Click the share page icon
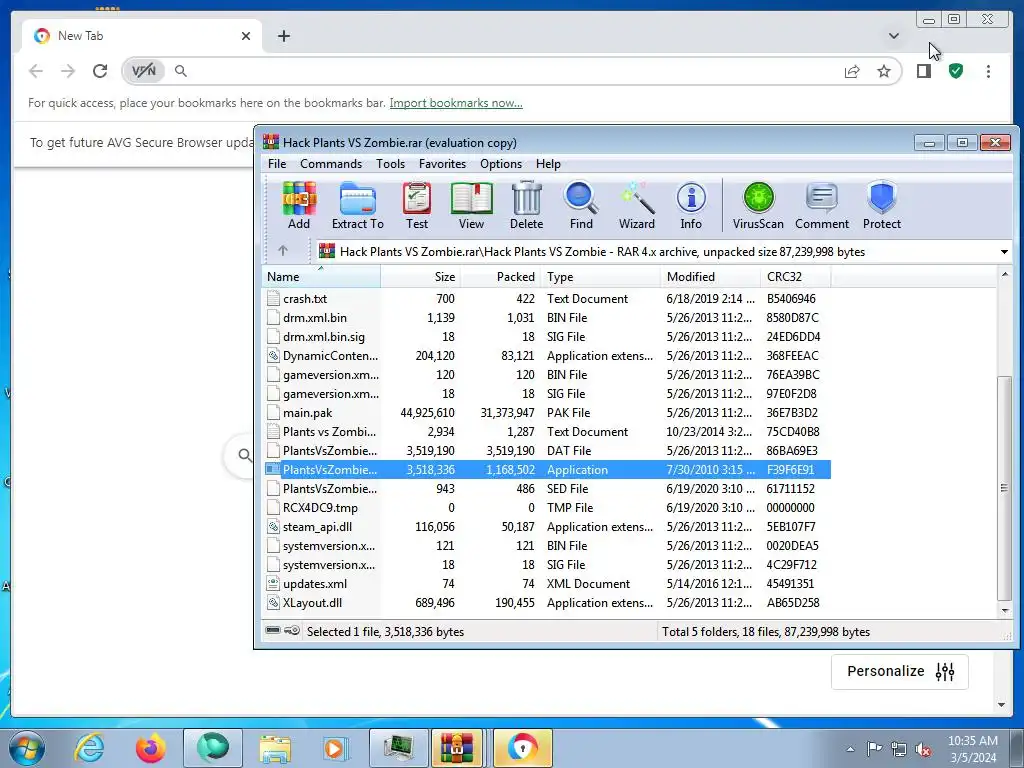Viewport: 1024px width, 768px height. pos(852,71)
